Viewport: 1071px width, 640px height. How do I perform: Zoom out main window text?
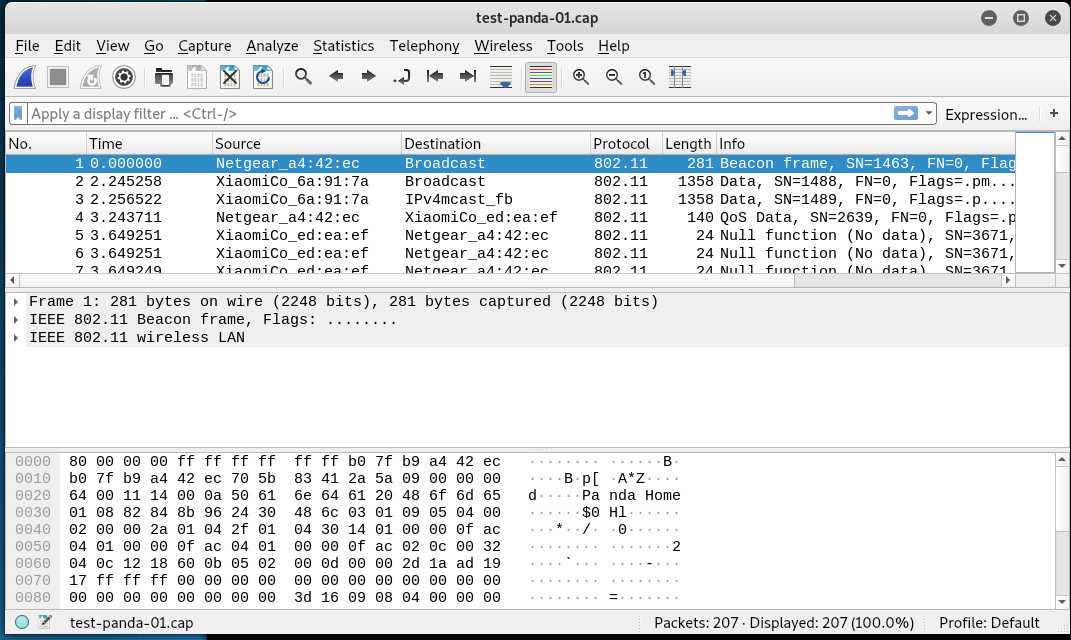coord(613,76)
